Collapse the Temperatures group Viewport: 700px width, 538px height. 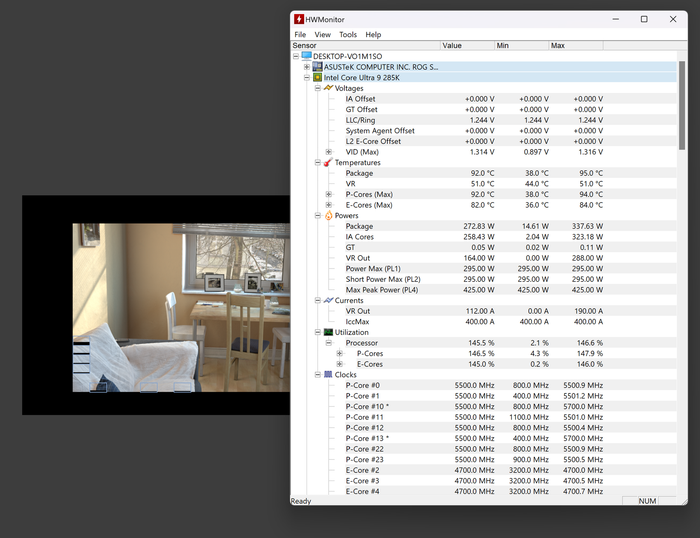(317, 163)
